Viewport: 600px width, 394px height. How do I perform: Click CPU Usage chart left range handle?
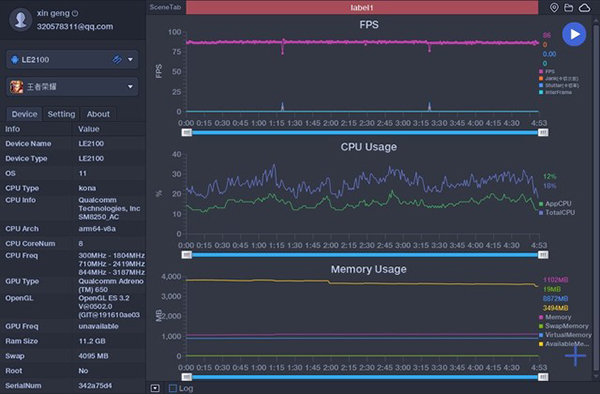point(187,255)
